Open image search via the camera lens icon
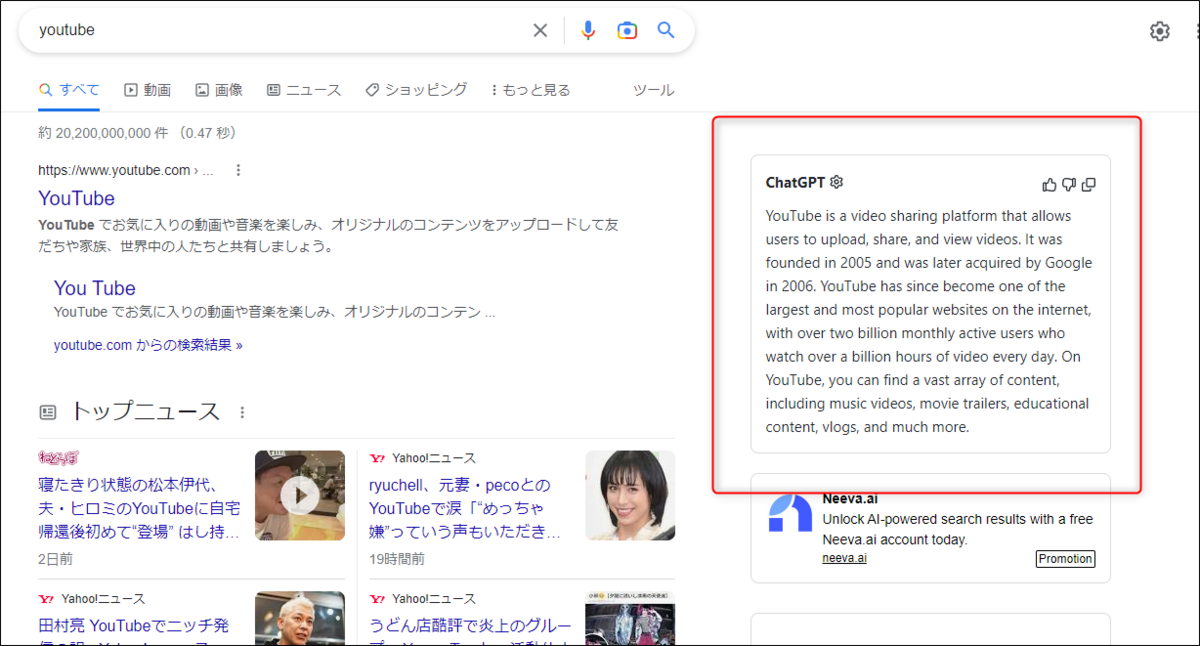 point(627,30)
